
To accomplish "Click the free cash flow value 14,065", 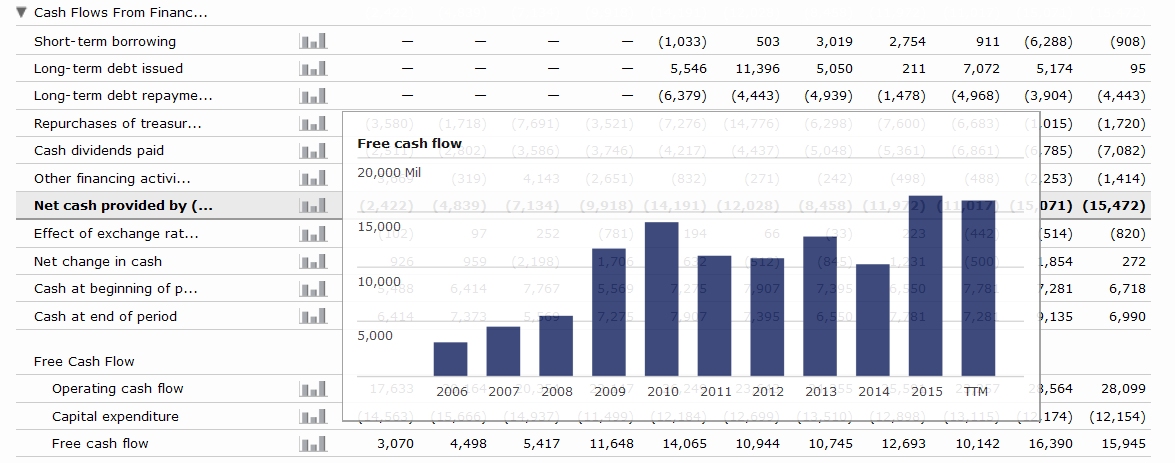I will pyautogui.click(x=684, y=444).
